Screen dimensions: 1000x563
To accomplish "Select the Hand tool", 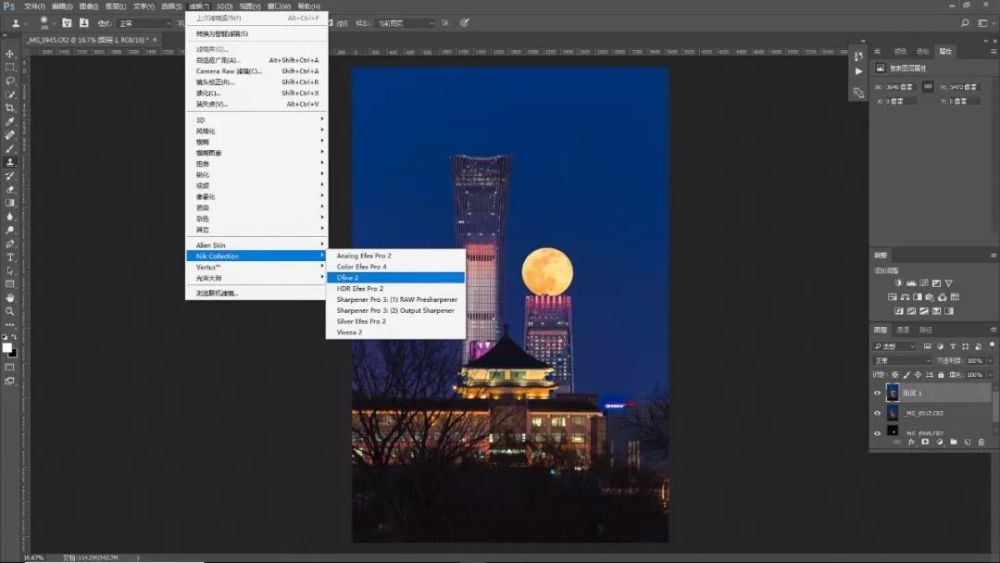I will click(10, 298).
